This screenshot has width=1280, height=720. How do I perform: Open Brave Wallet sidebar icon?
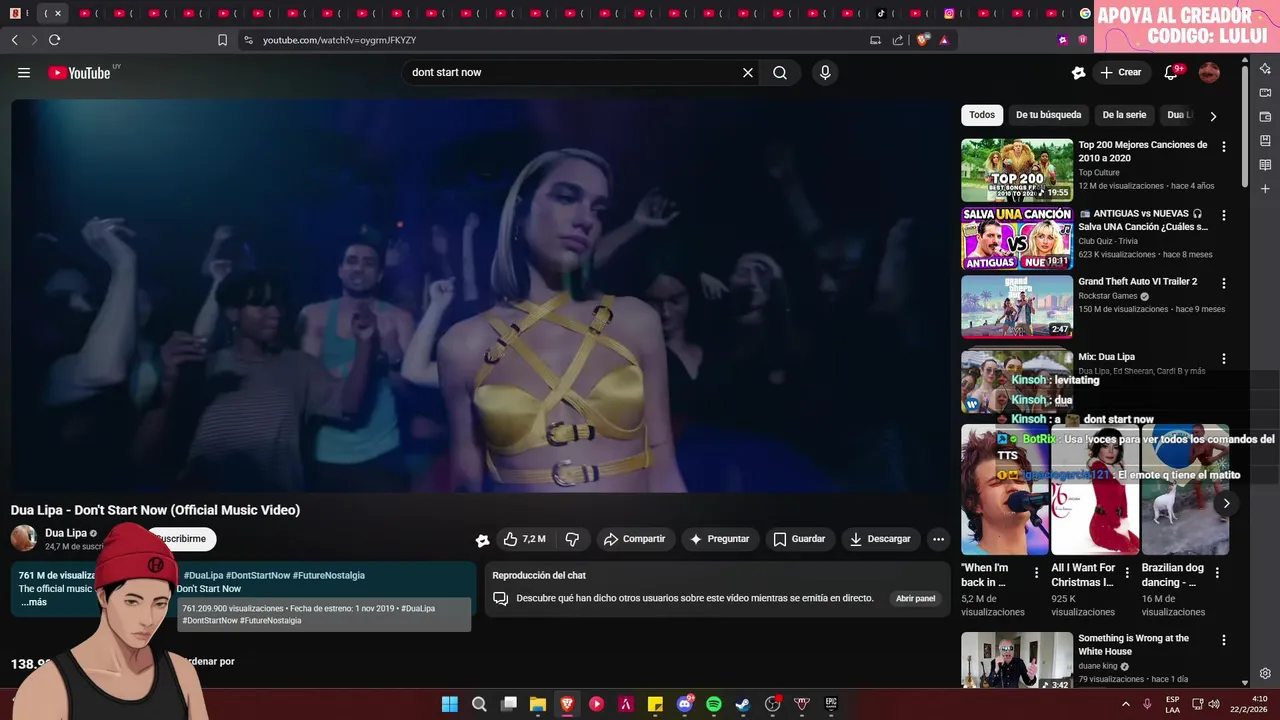click(1265, 116)
